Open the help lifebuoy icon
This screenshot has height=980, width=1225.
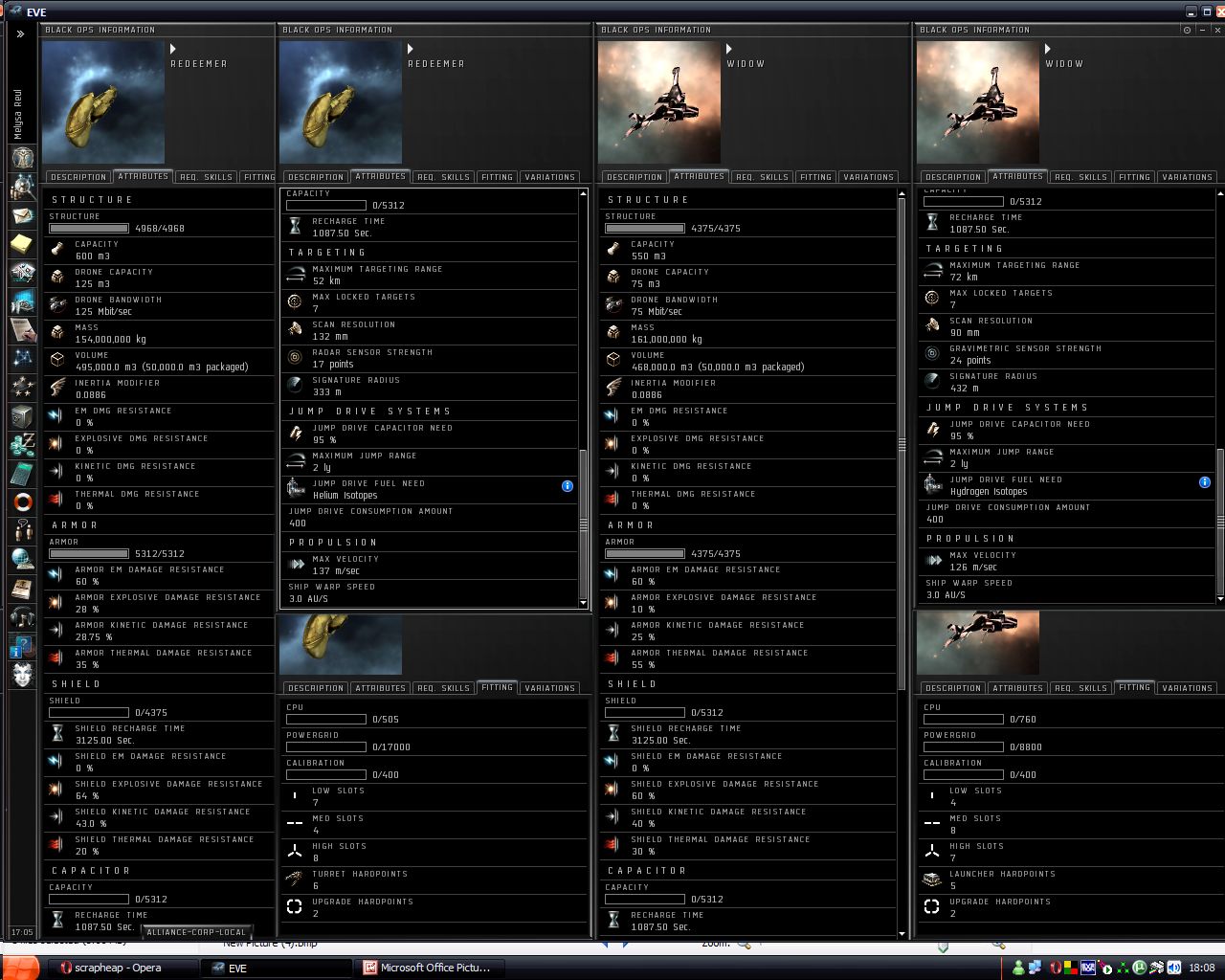click(x=23, y=501)
